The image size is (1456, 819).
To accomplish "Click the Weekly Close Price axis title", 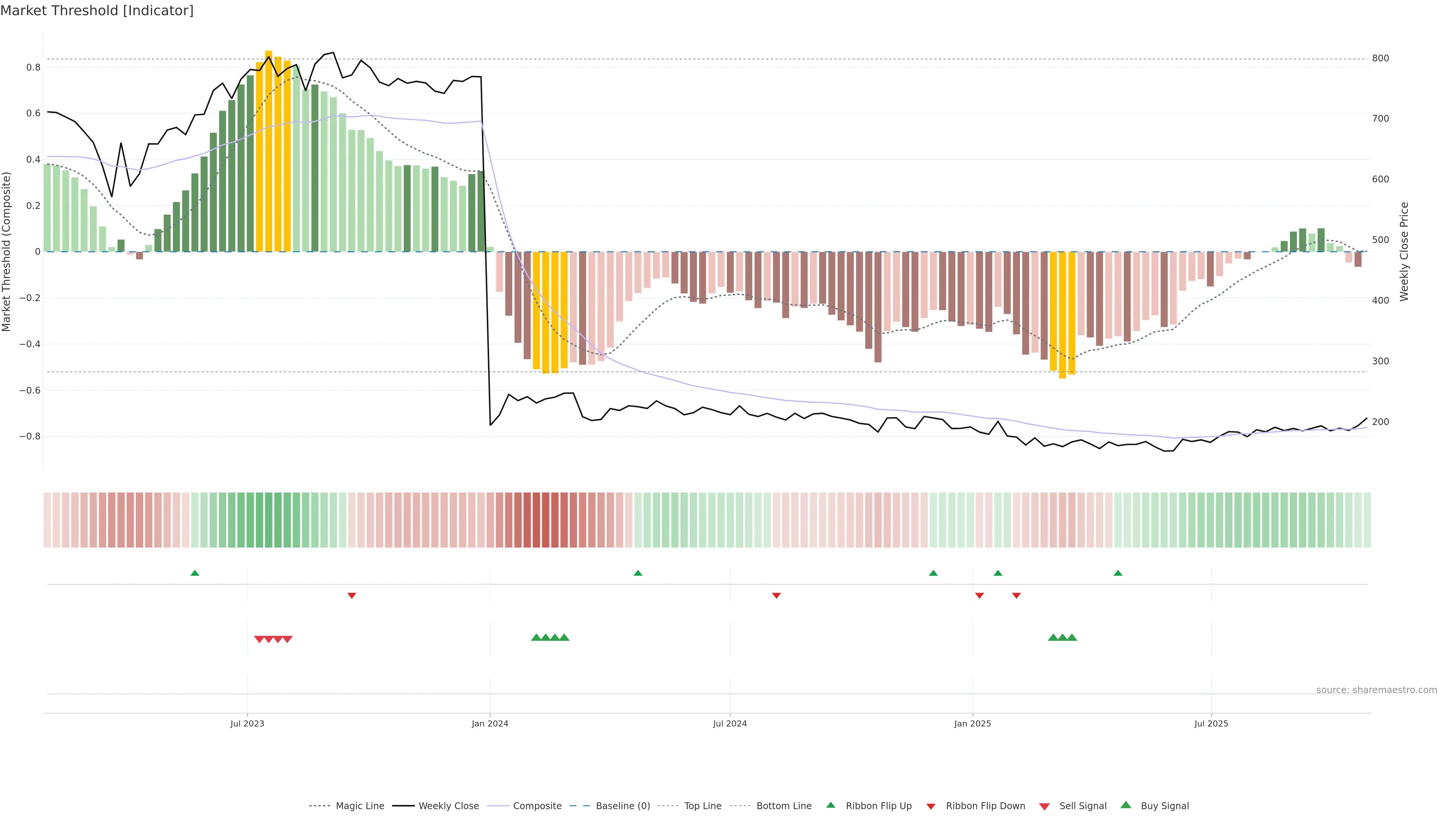I will point(1404,251).
